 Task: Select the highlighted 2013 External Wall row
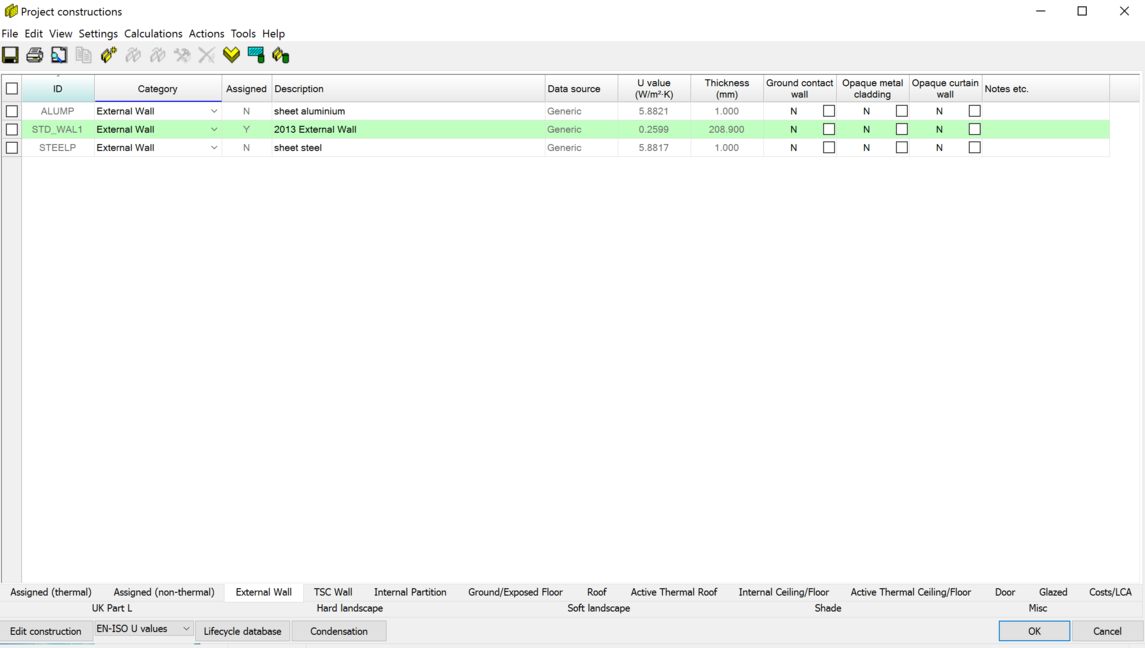400,129
